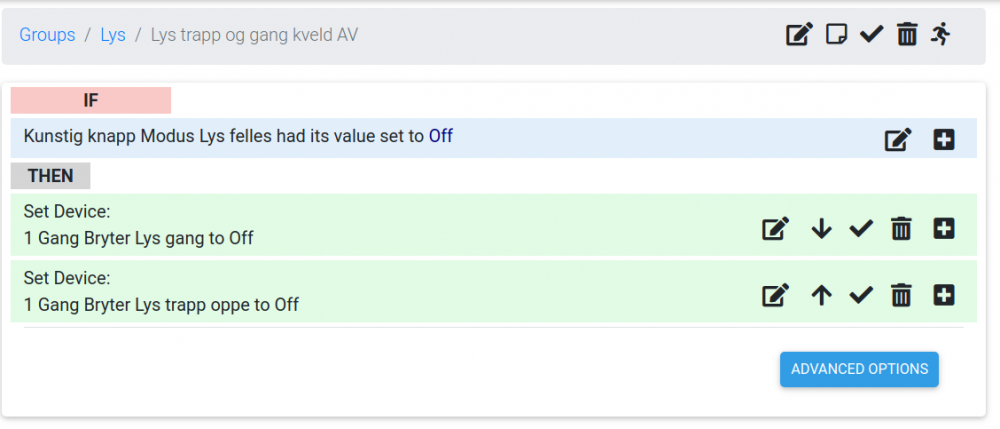The image size is (1000, 429).
Task: Edit the 'Lys trapp oppe' action
Action: pyautogui.click(x=774, y=295)
